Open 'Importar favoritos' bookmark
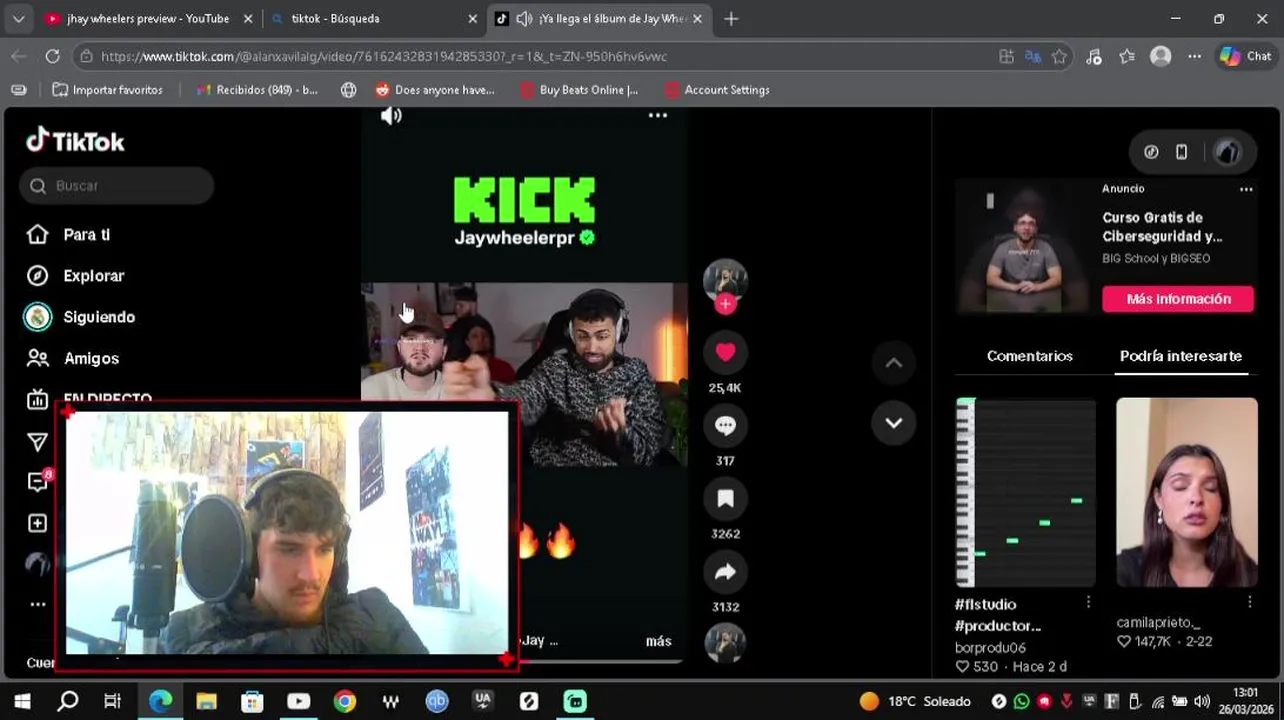Image resolution: width=1284 pixels, height=720 pixels. click(x=107, y=90)
